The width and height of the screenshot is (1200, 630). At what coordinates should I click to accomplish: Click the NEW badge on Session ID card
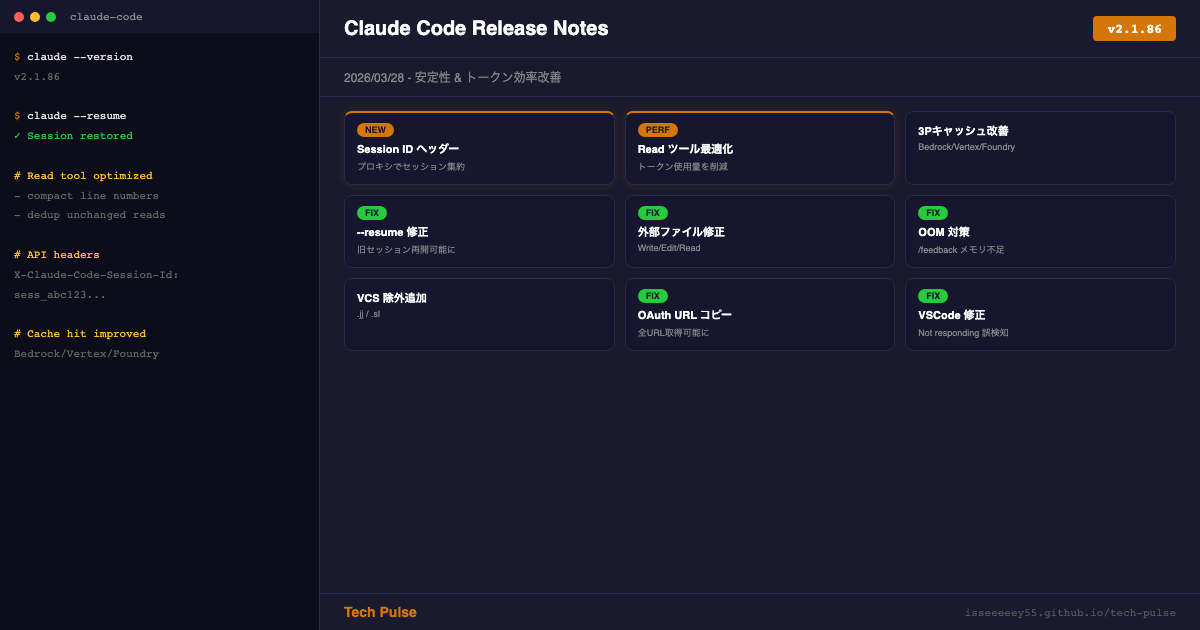[x=375, y=130]
